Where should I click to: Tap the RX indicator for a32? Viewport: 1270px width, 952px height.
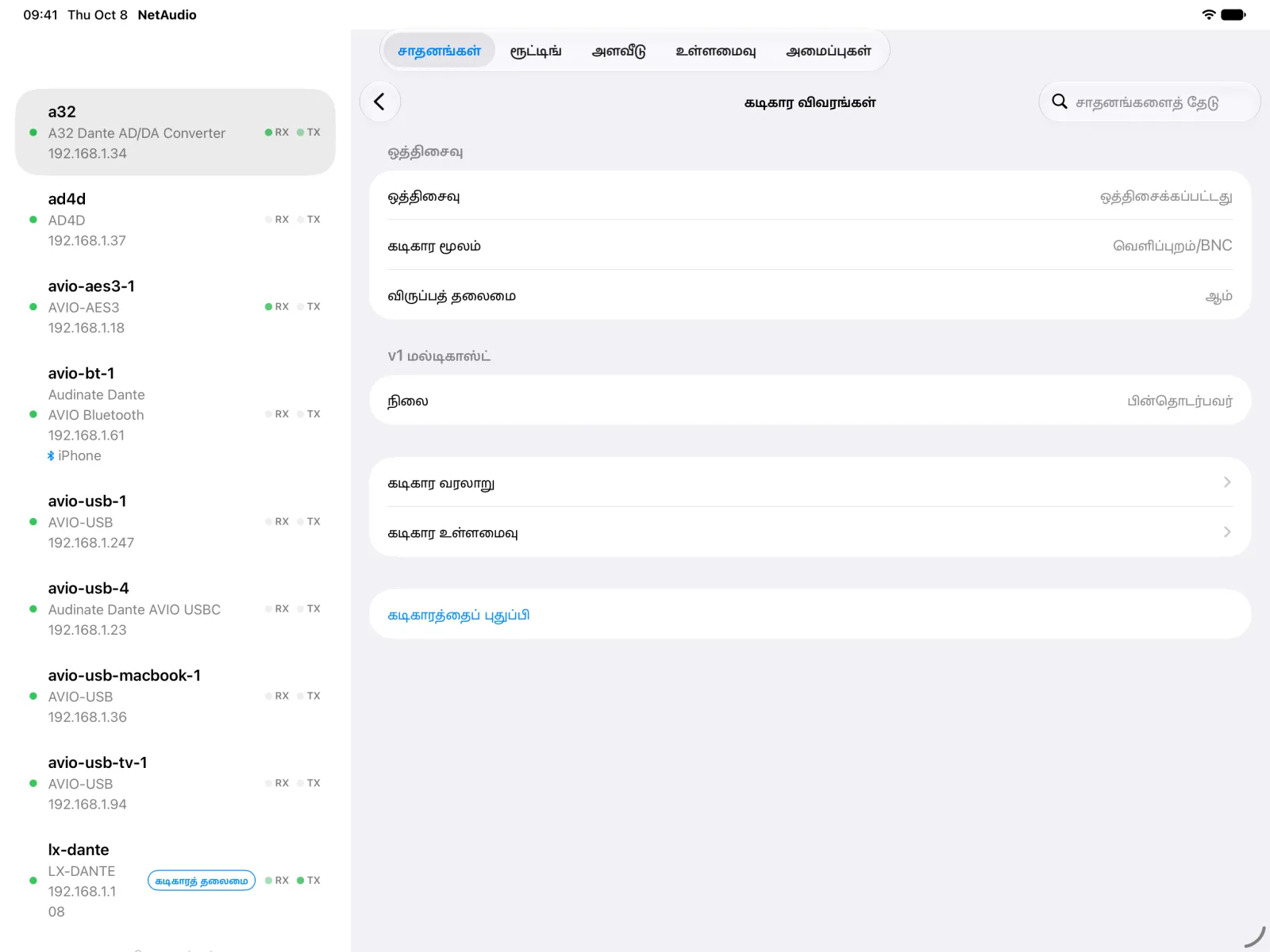pos(277,132)
